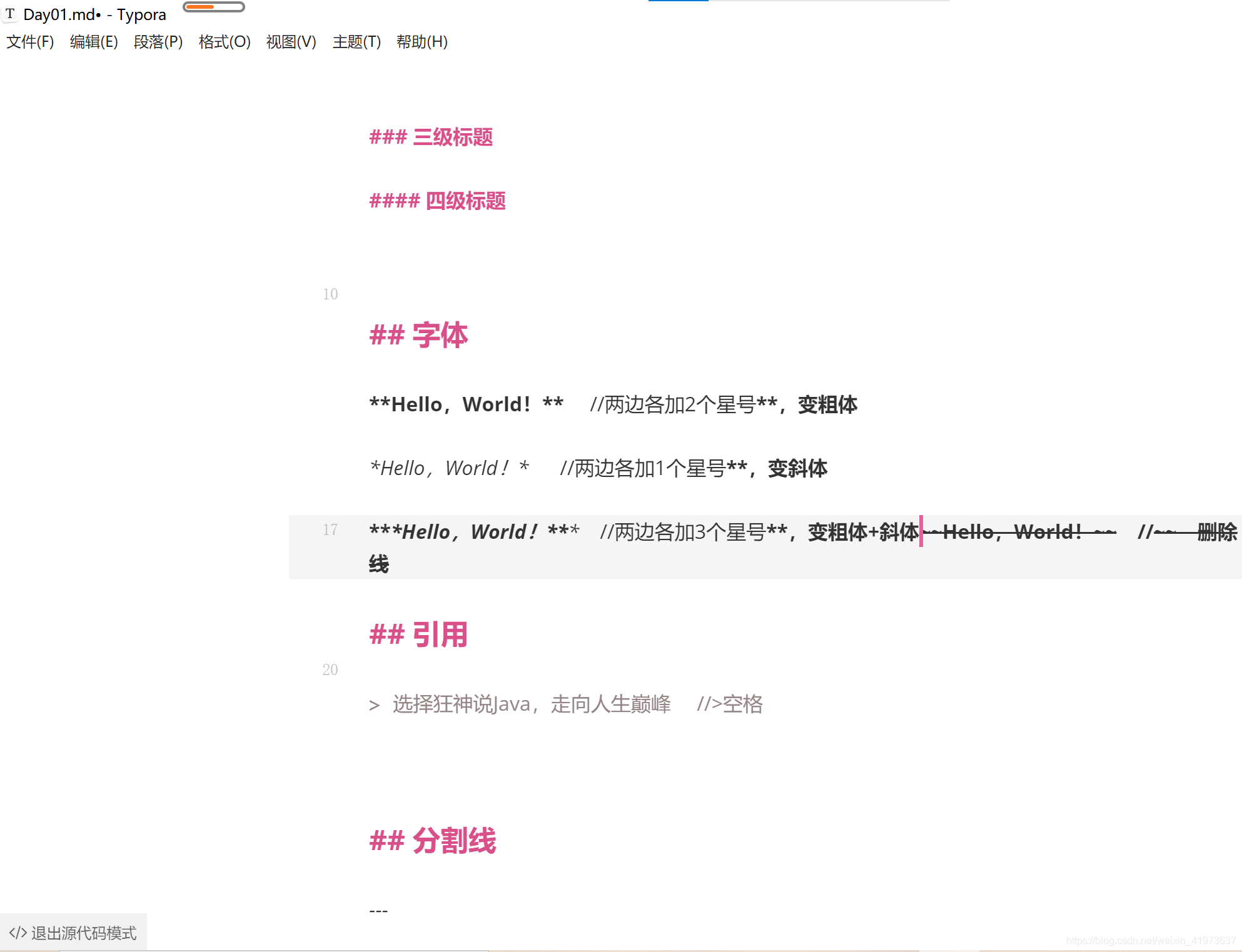Open the 段落(P) menu
This screenshot has height=952, width=1242.
pyautogui.click(x=158, y=42)
